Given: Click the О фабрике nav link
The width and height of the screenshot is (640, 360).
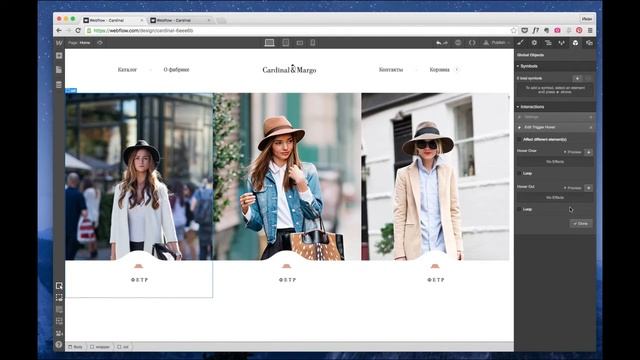Looking at the screenshot, I should [x=176, y=70].
